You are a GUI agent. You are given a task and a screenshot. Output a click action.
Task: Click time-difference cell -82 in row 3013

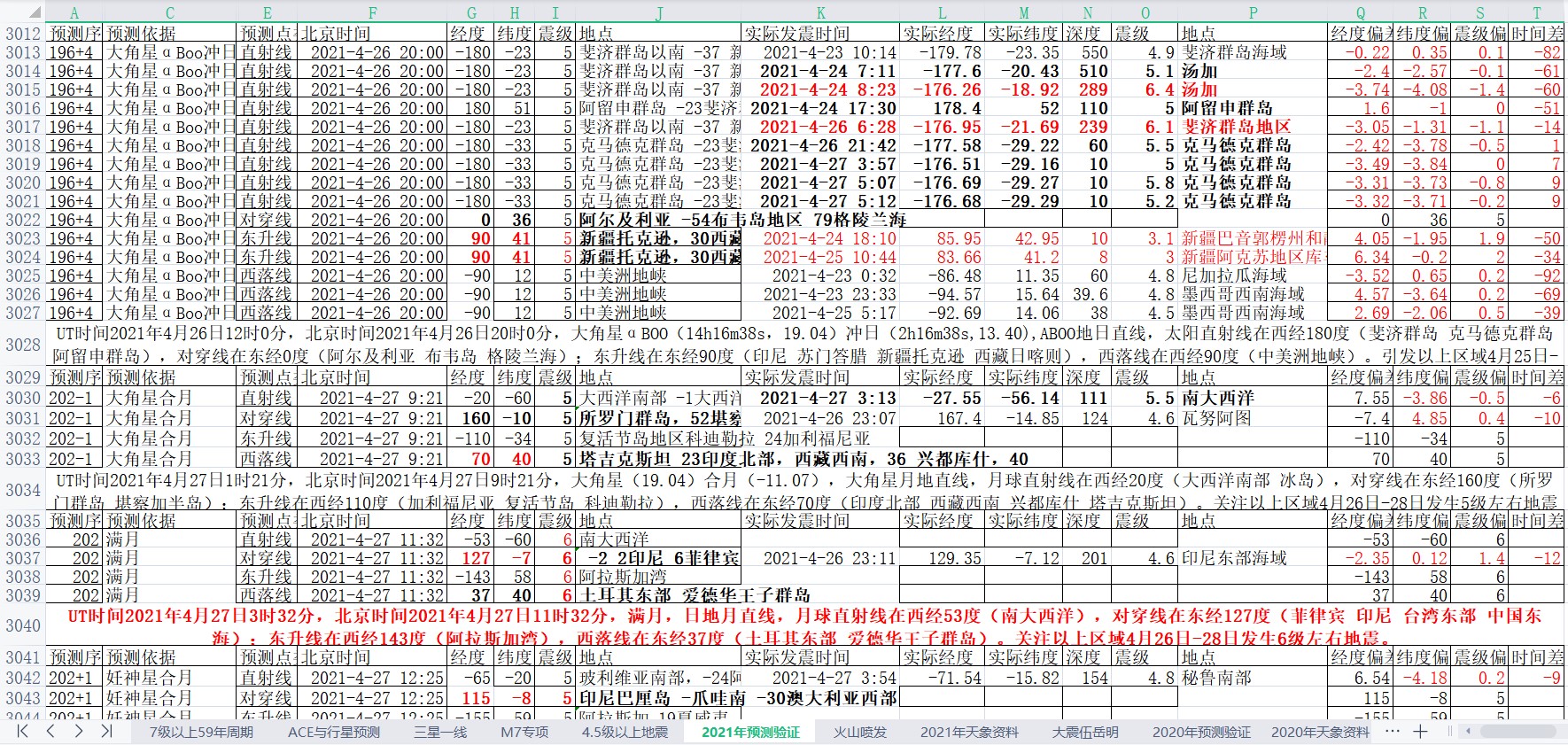(x=1537, y=52)
